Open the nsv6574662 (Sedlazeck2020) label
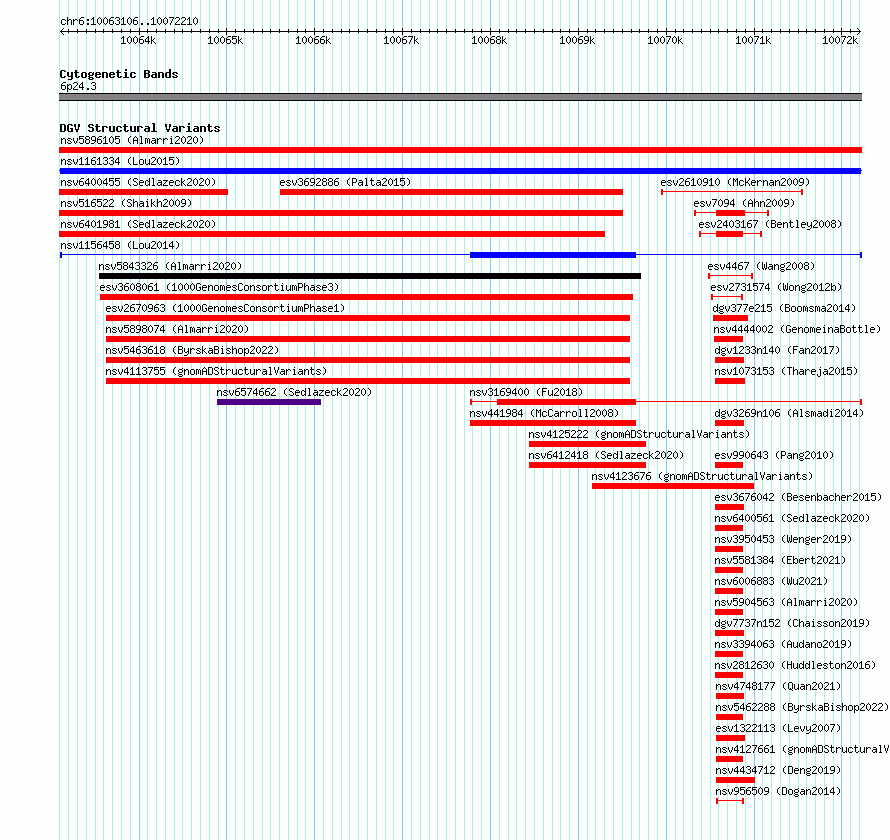This screenshot has height=840, width=890. click(294, 392)
